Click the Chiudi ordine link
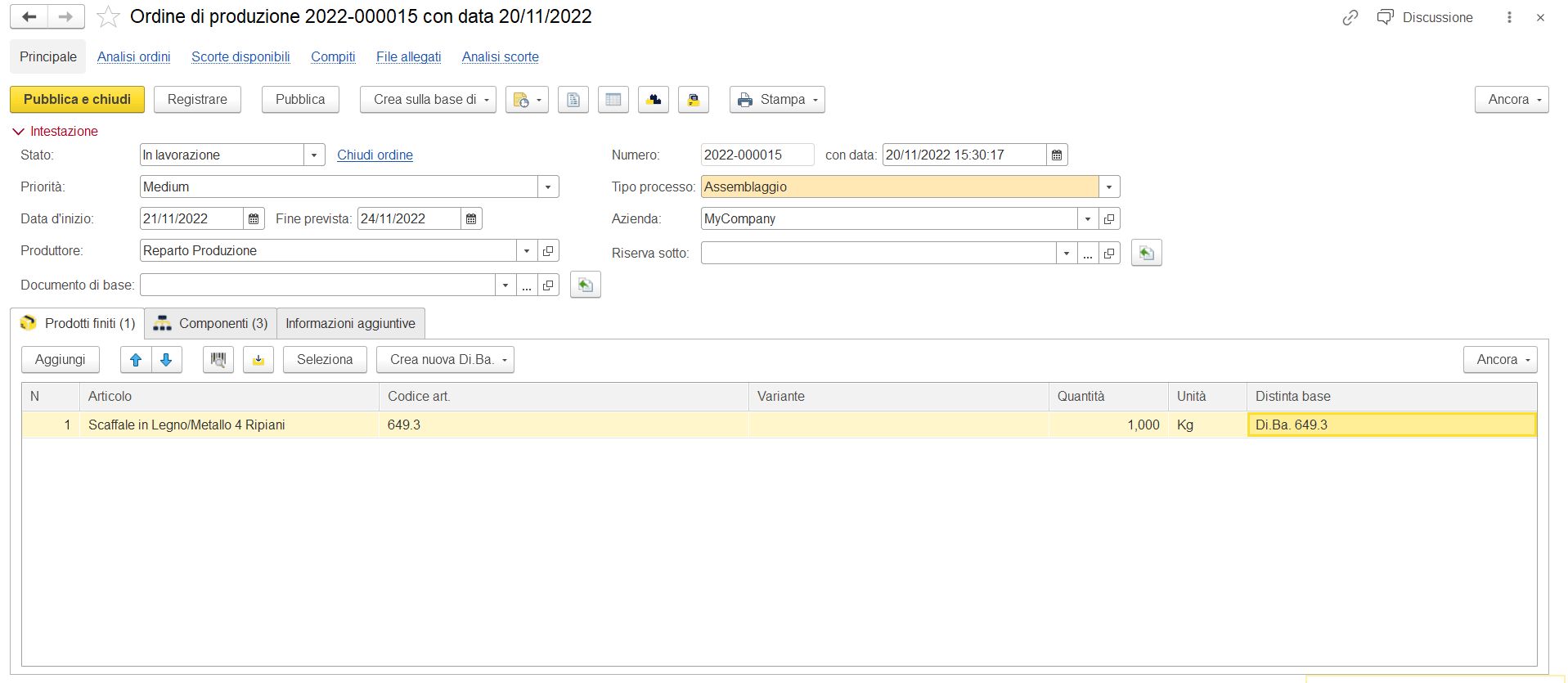This screenshot has height=683, width=1568. pyautogui.click(x=375, y=155)
